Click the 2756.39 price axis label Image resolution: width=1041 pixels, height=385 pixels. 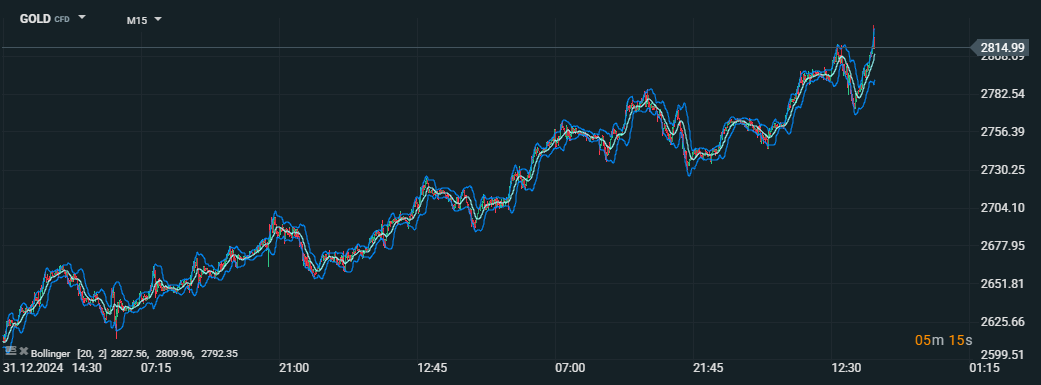(1002, 132)
